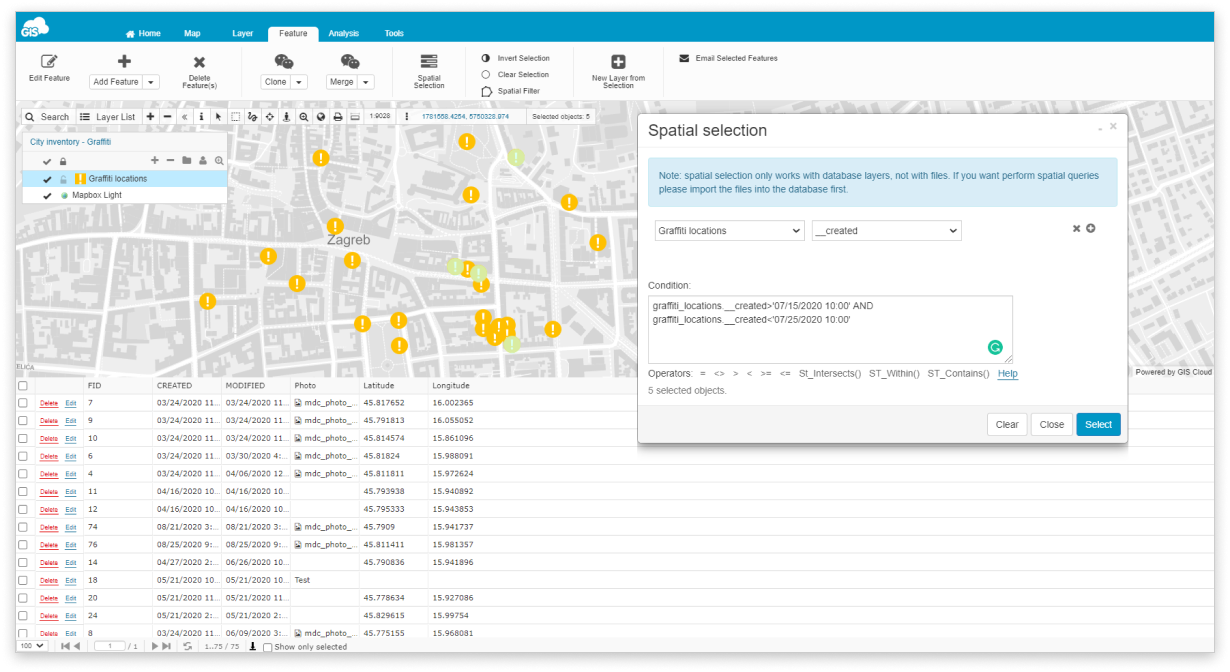
Task: Click the Select button in Spatial selection
Action: click(1098, 424)
